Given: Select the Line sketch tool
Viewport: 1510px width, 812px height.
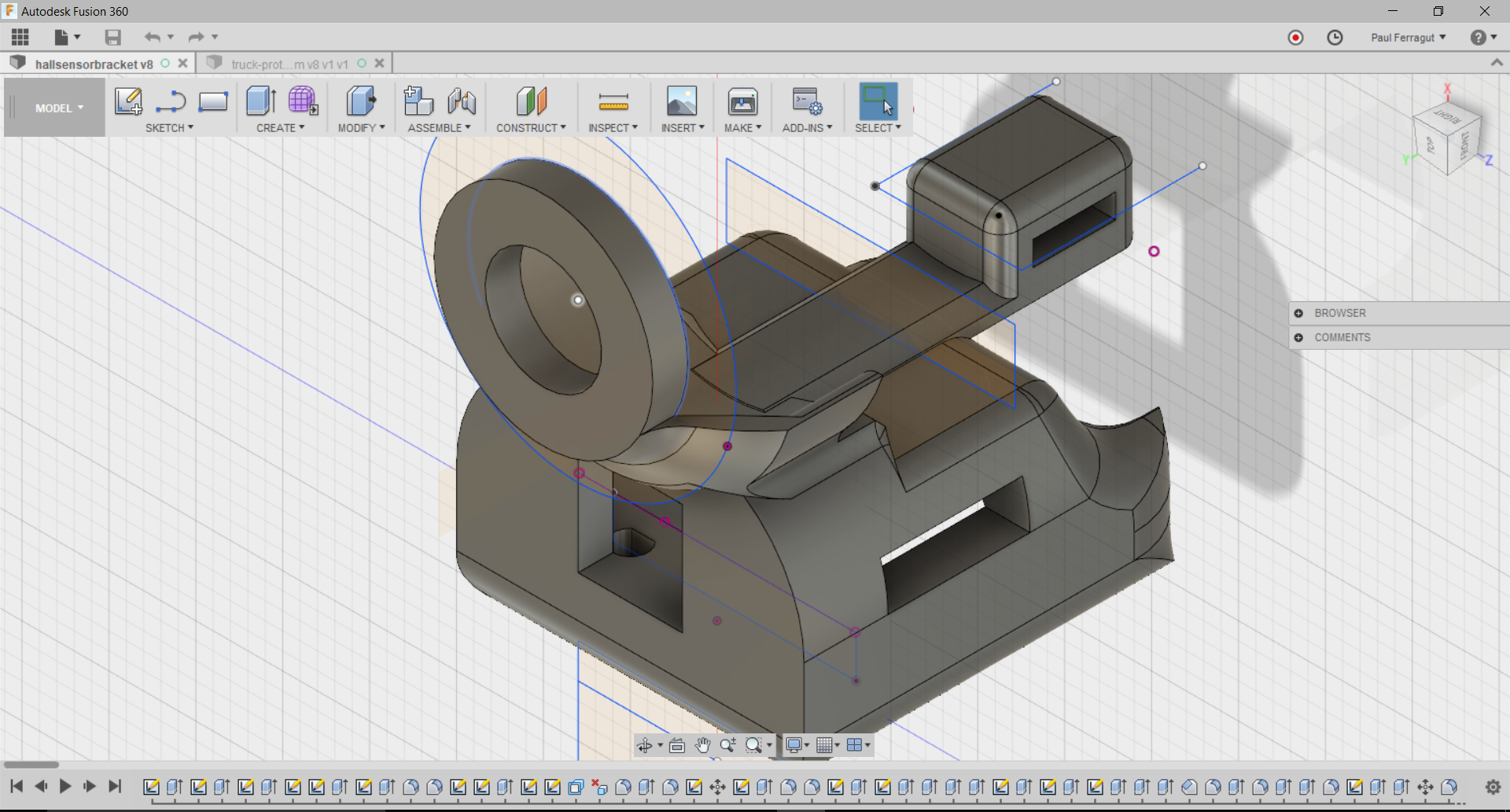Looking at the screenshot, I should (x=171, y=101).
